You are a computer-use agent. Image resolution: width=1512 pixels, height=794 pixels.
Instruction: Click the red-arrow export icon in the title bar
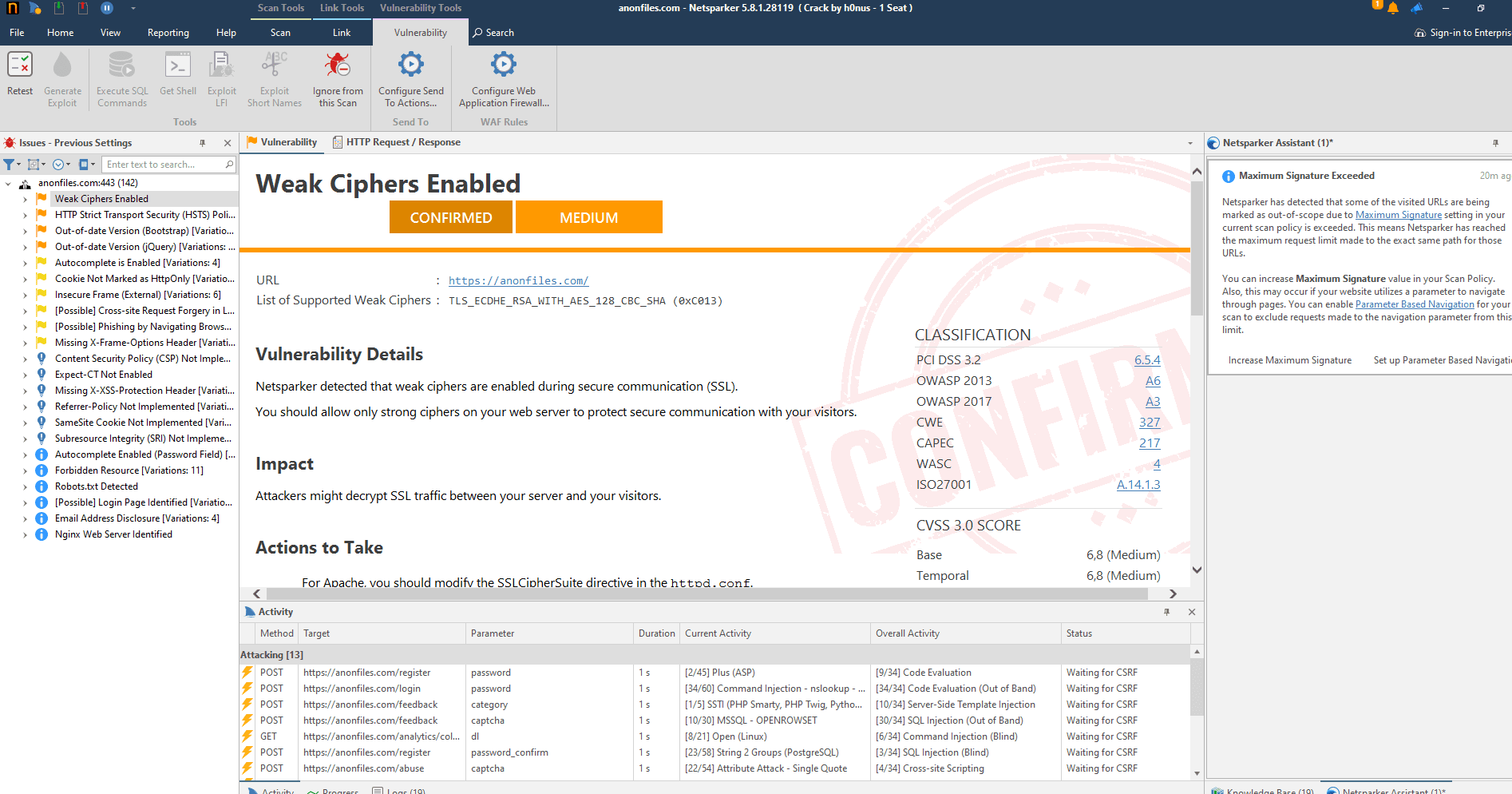pos(83,8)
